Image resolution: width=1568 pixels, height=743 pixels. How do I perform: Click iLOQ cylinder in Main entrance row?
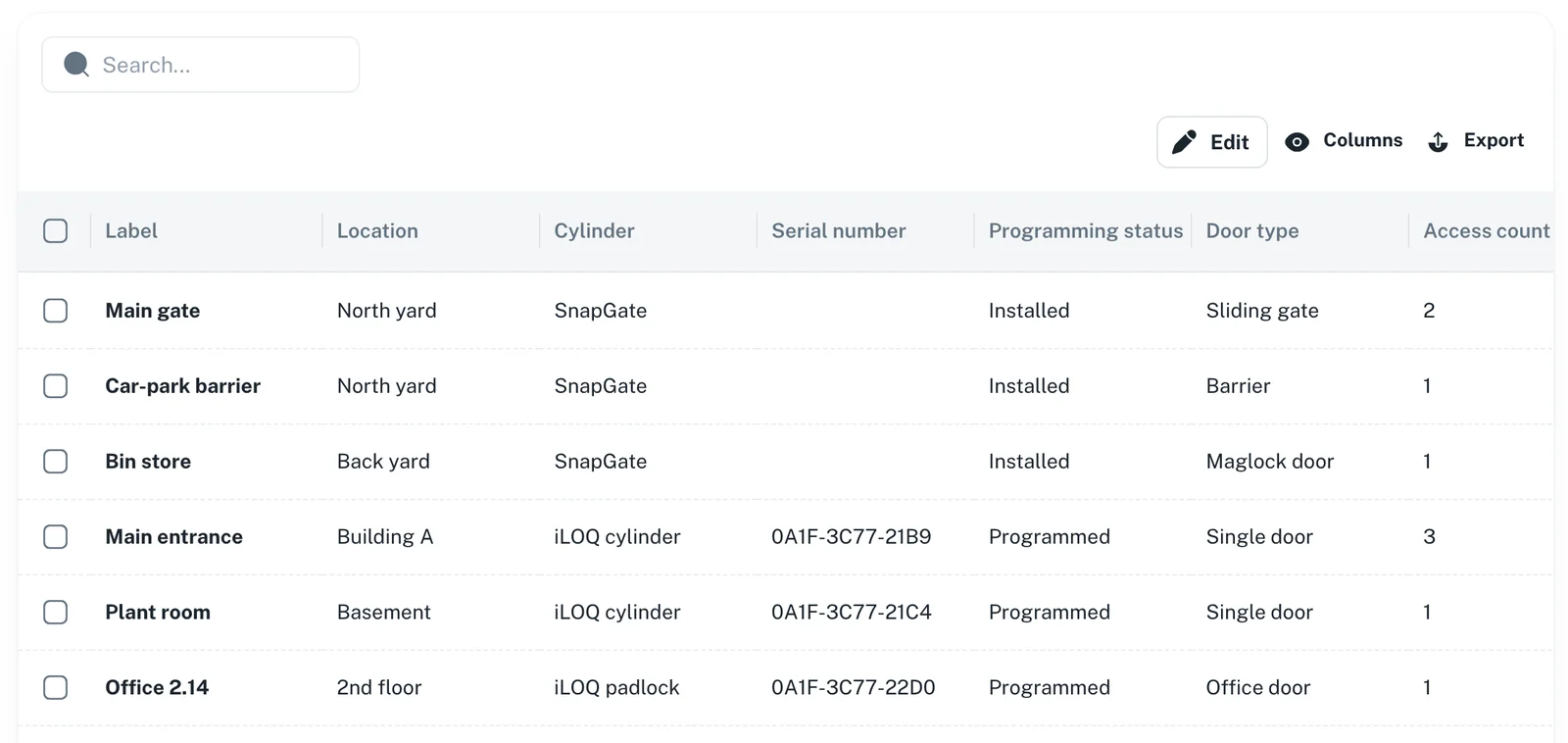coord(617,537)
